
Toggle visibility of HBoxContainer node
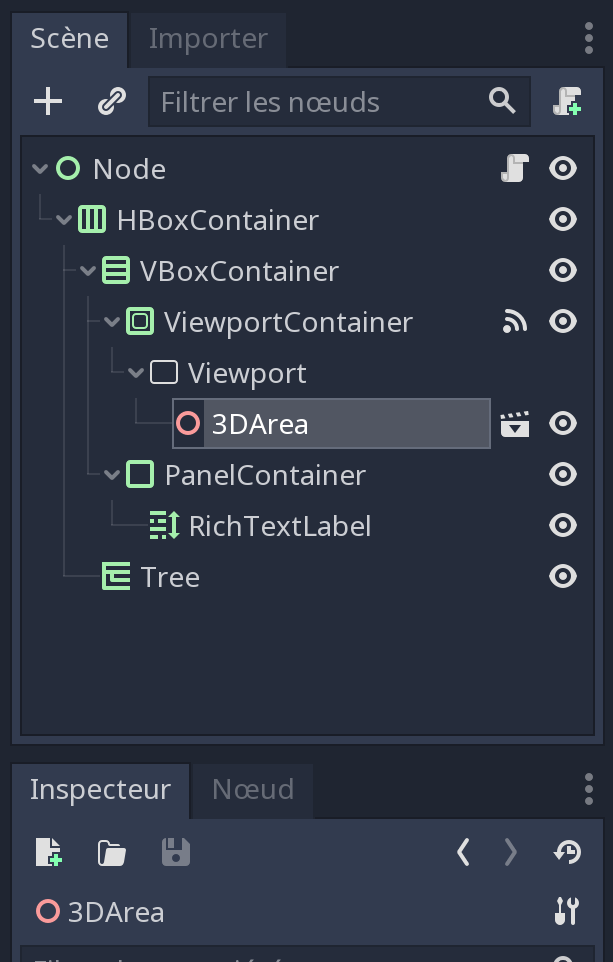pos(563,220)
